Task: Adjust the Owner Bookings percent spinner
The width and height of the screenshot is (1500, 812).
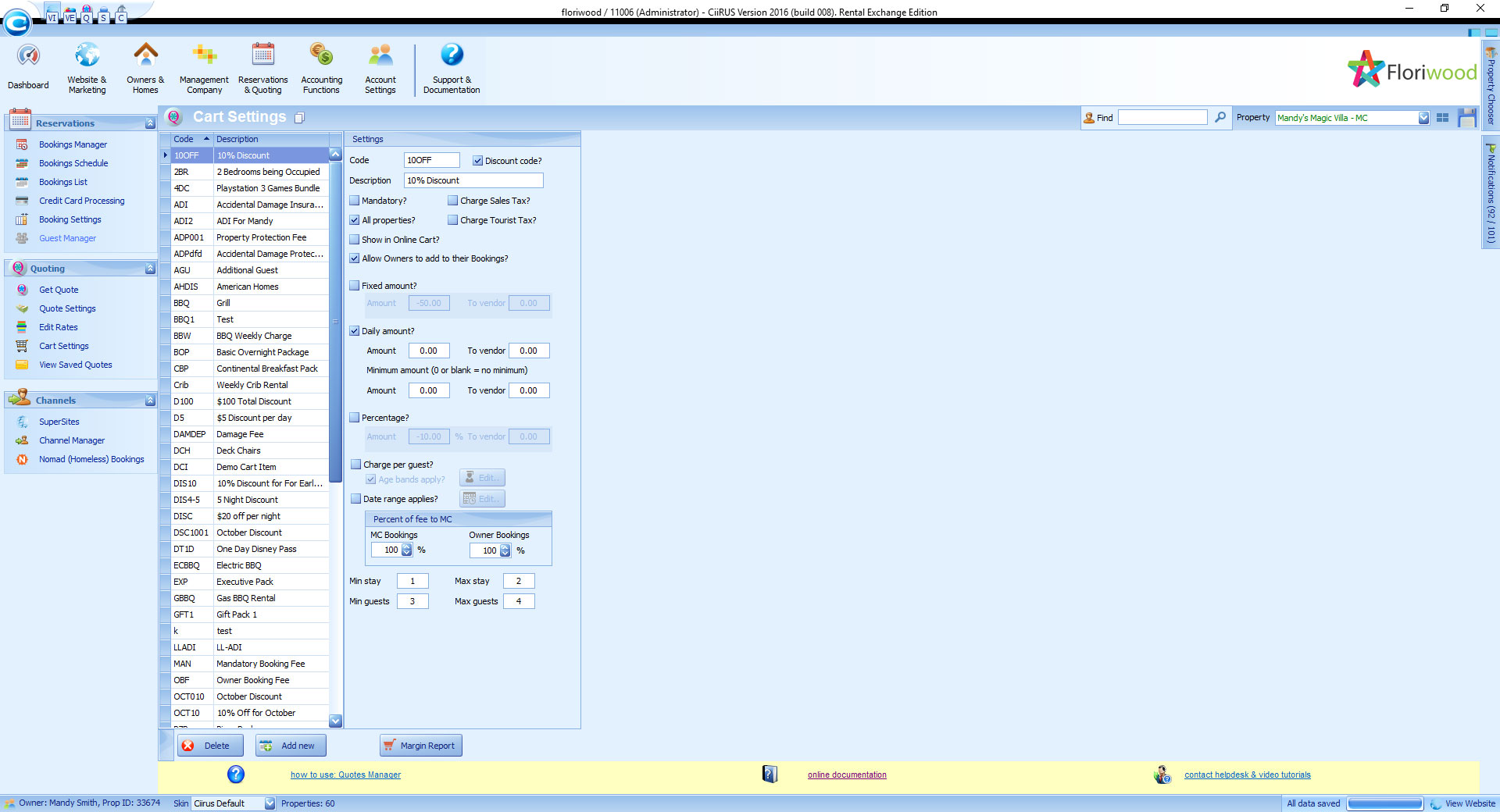Action: 505,550
